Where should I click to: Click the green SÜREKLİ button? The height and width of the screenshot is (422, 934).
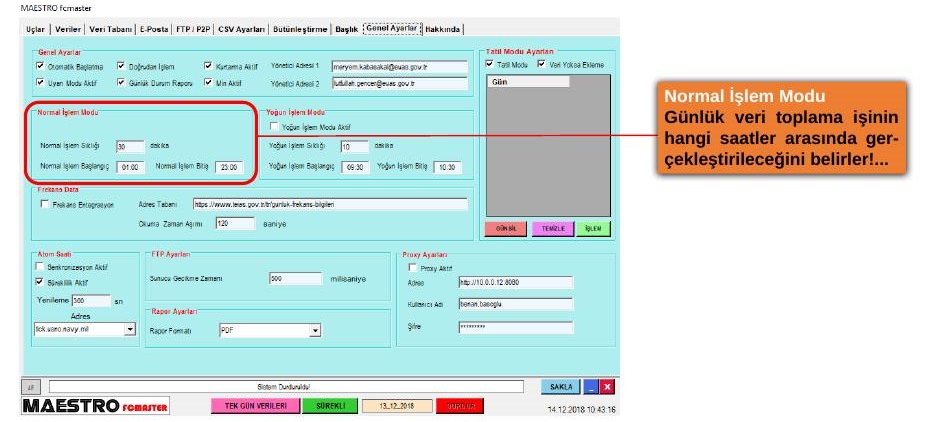[329, 406]
